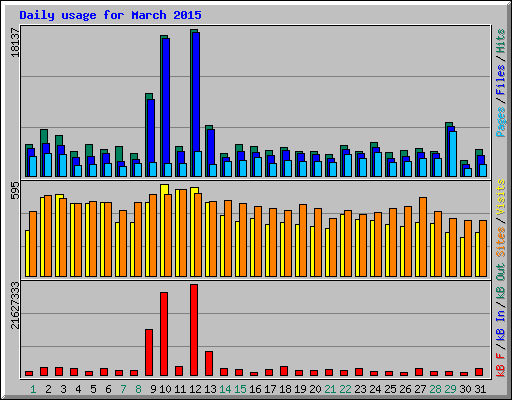
Task: Click day 19 on the x-axis
Action: coord(300,389)
